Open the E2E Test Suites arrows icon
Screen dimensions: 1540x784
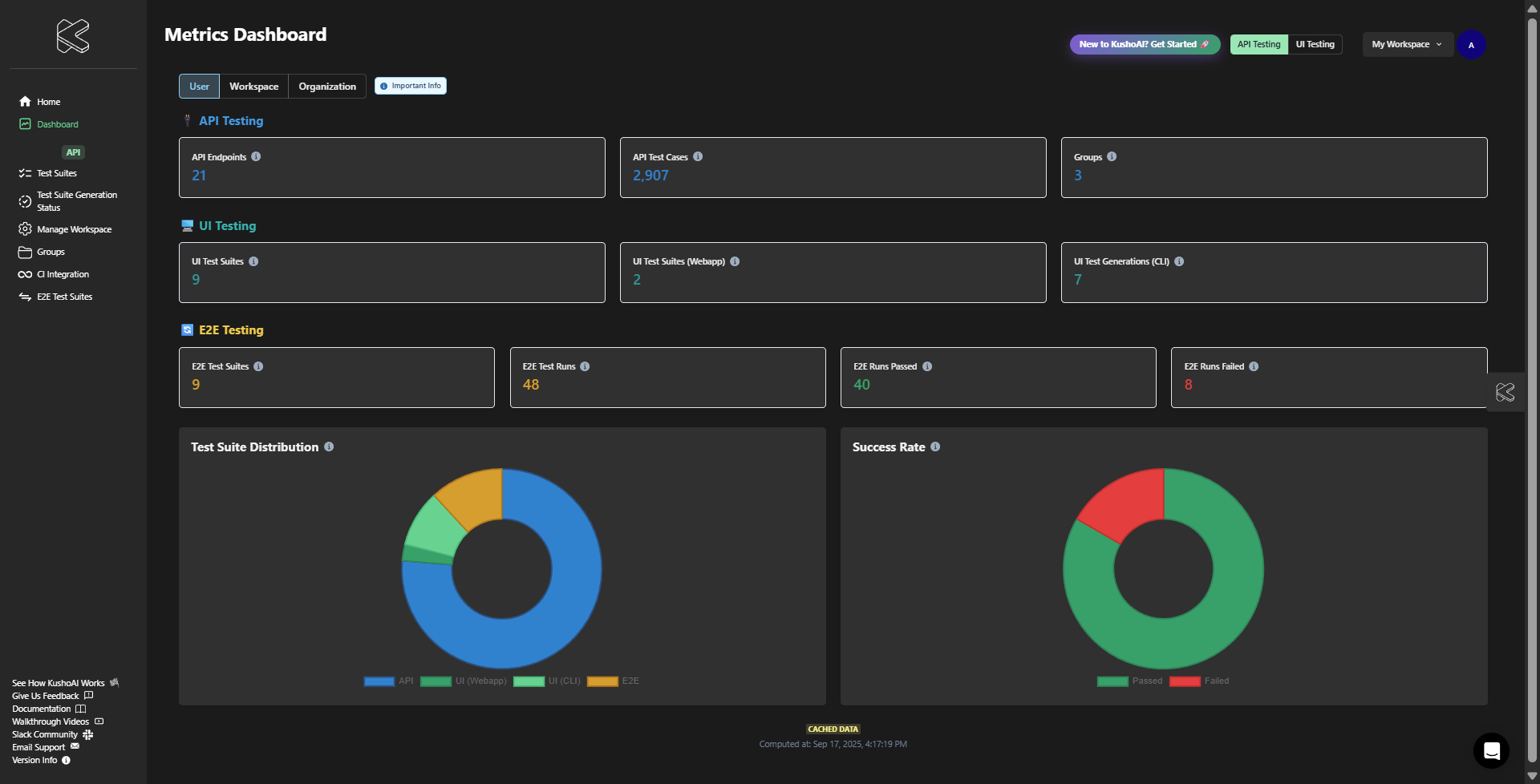pyautogui.click(x=25, y=297)
